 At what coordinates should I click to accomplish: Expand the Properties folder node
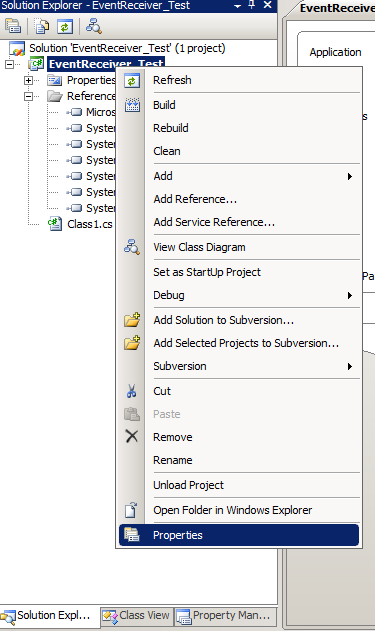(28, 80)
